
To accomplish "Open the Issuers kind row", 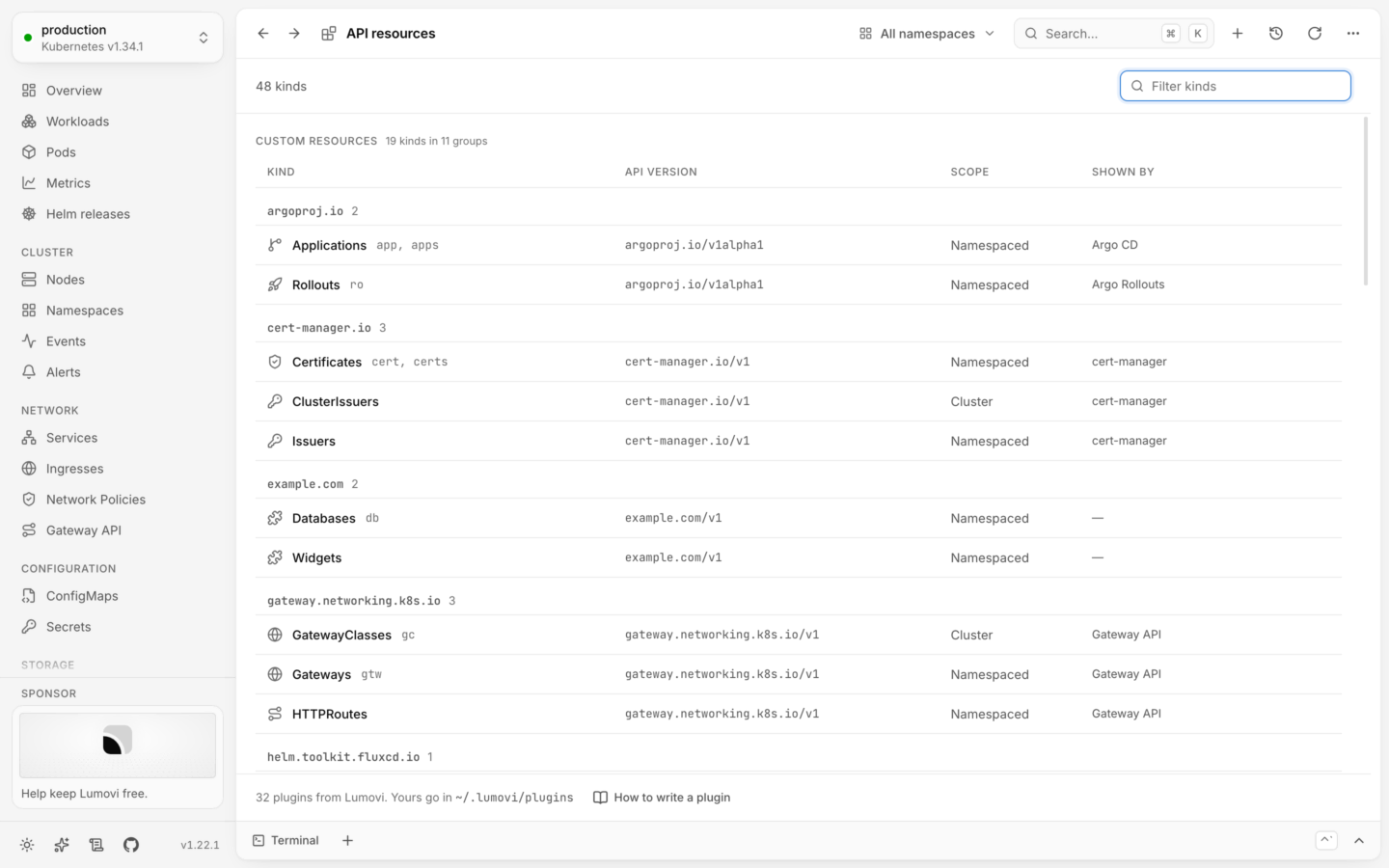I will (799, 442).
